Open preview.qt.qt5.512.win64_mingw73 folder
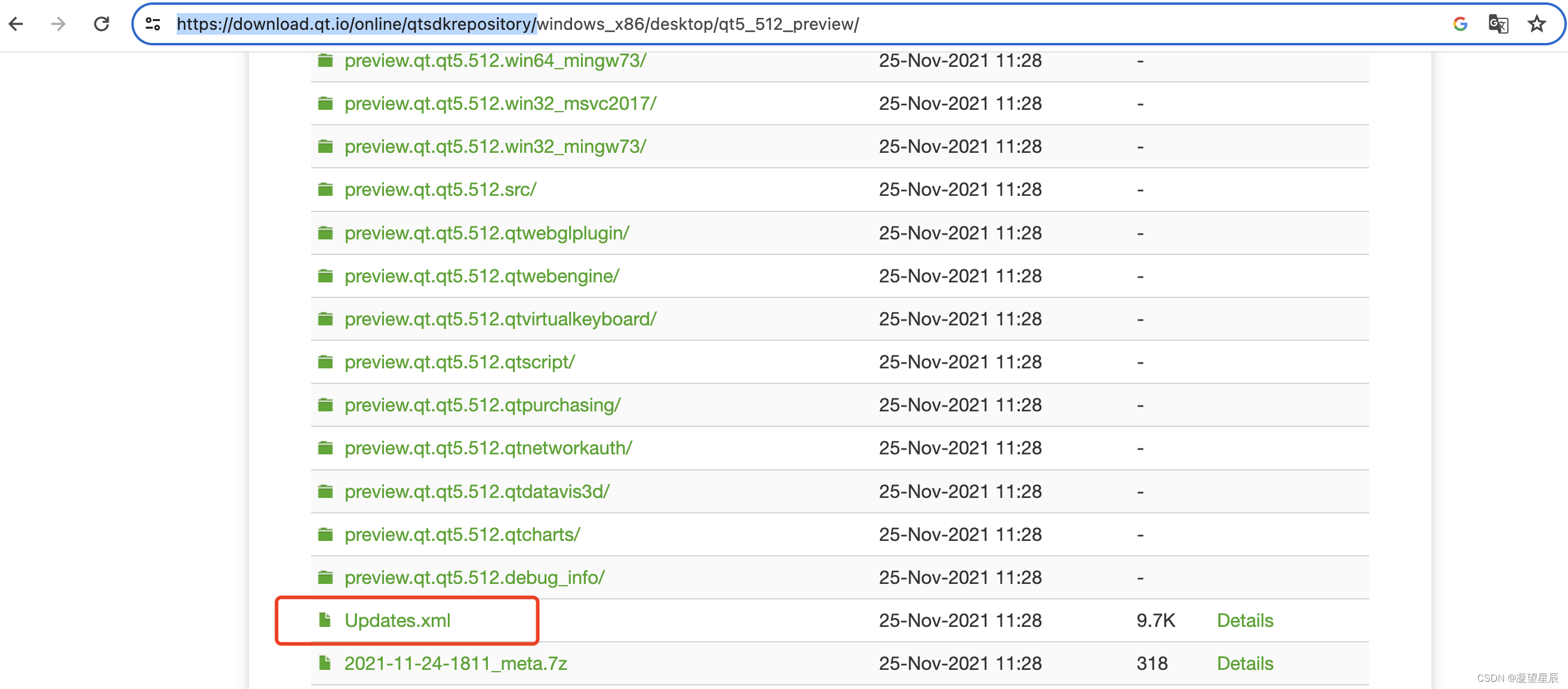 pos(495,61)
